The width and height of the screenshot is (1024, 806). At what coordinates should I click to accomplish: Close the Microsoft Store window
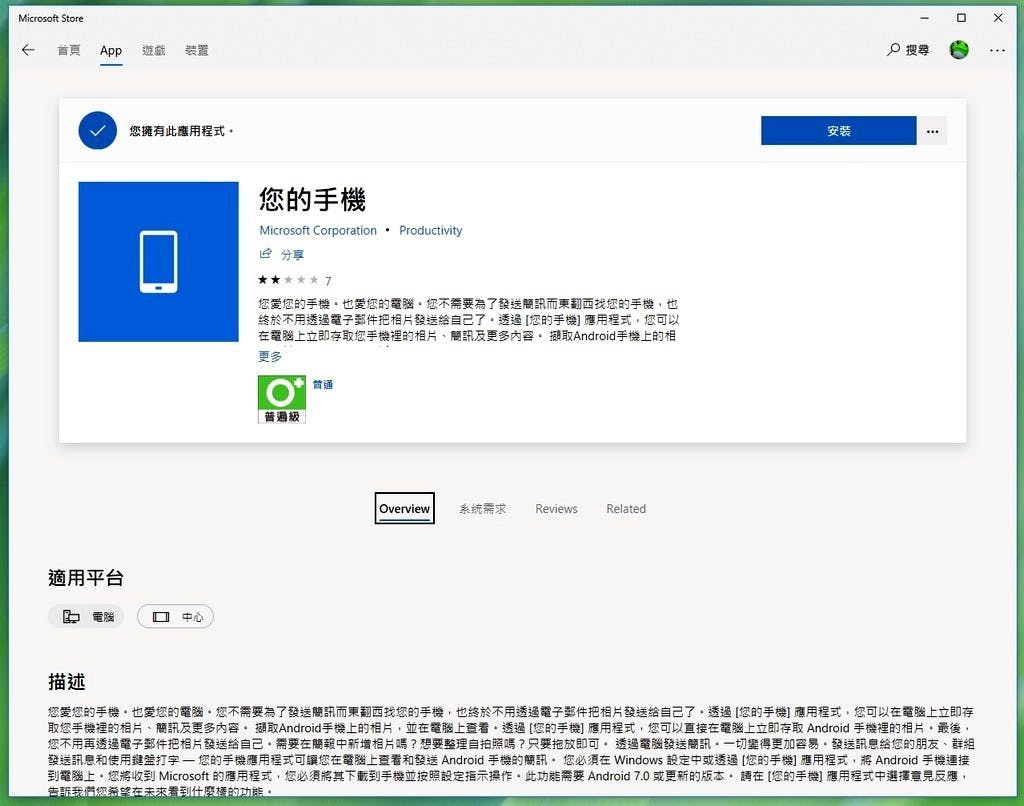click(998, 18)
